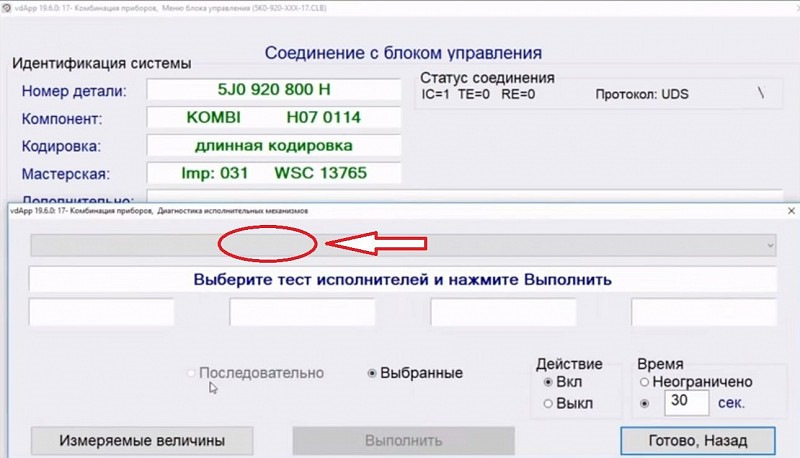The width and height of the screenshot is (800, 458).
Task: Click the Мастерская label
Action: coord(66,174)
